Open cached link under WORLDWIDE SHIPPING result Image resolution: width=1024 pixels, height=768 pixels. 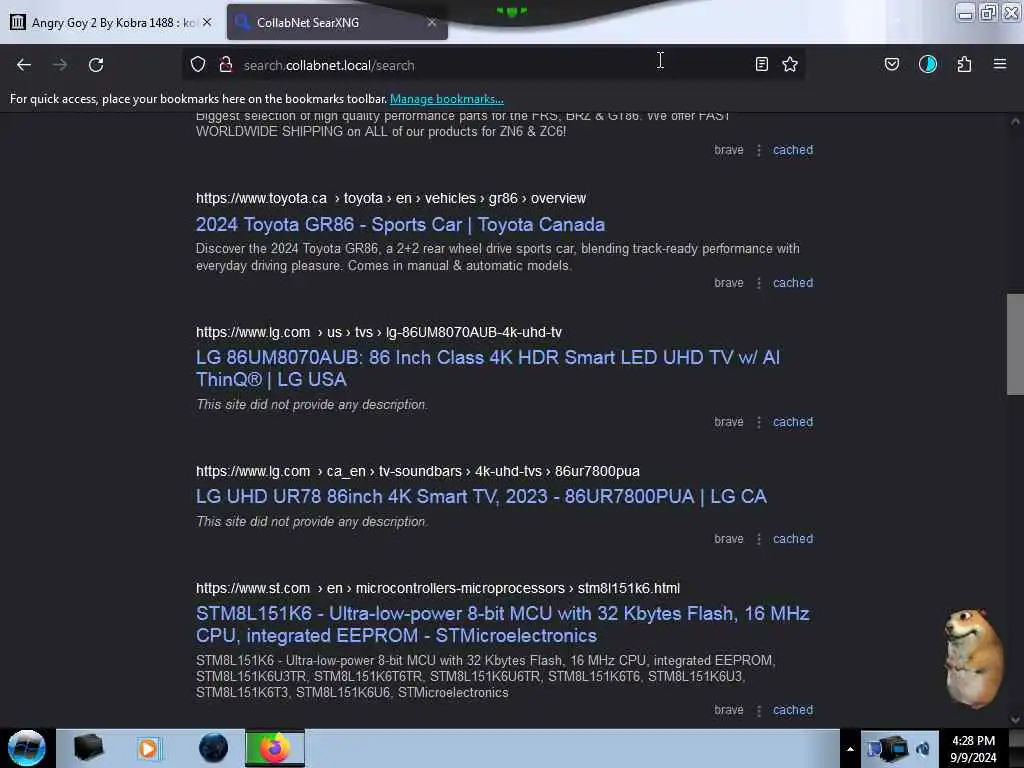point(793,150)
